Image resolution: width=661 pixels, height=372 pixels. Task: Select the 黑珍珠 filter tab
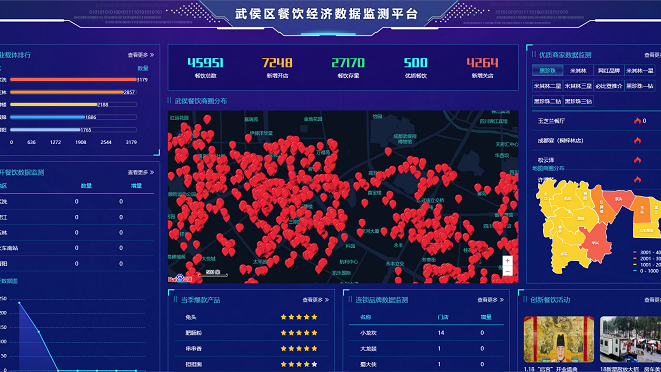547,70
